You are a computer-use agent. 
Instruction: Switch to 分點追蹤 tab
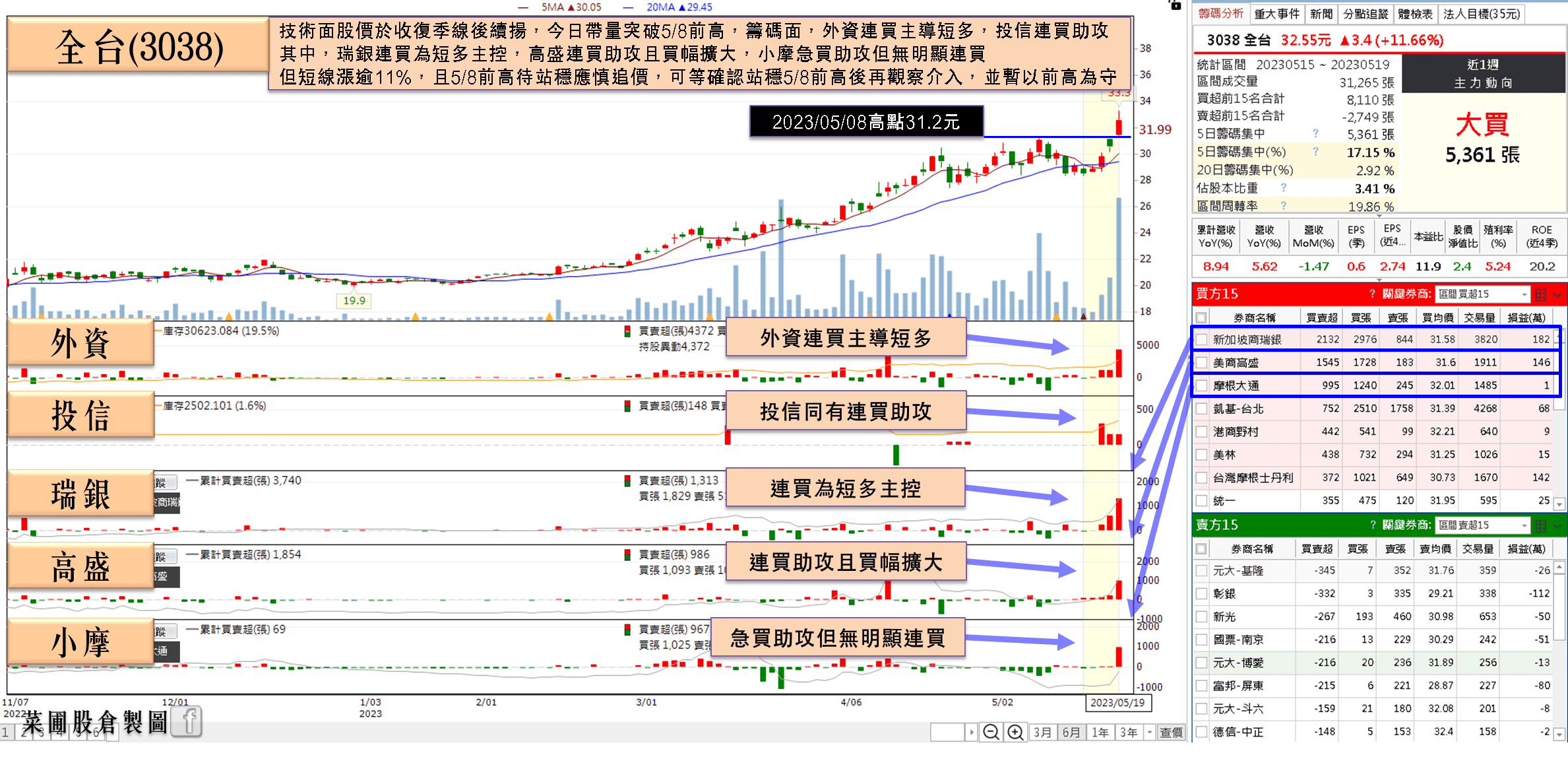[1365, 14]
